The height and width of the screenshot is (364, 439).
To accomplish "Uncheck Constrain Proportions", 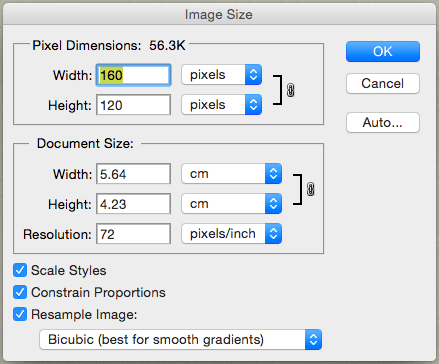I will (x=20, y=292).
